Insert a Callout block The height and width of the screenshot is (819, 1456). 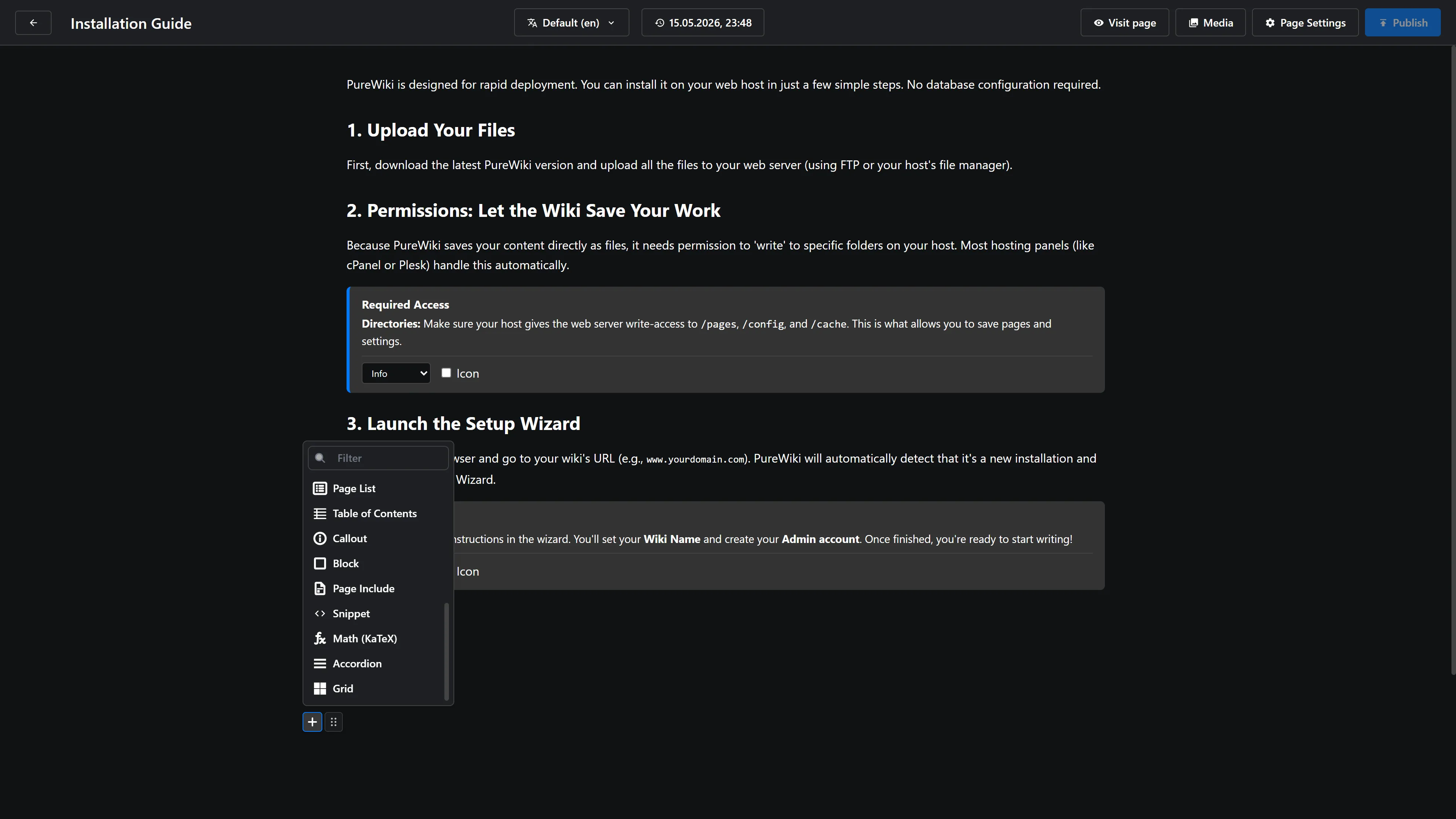(378, 539)
